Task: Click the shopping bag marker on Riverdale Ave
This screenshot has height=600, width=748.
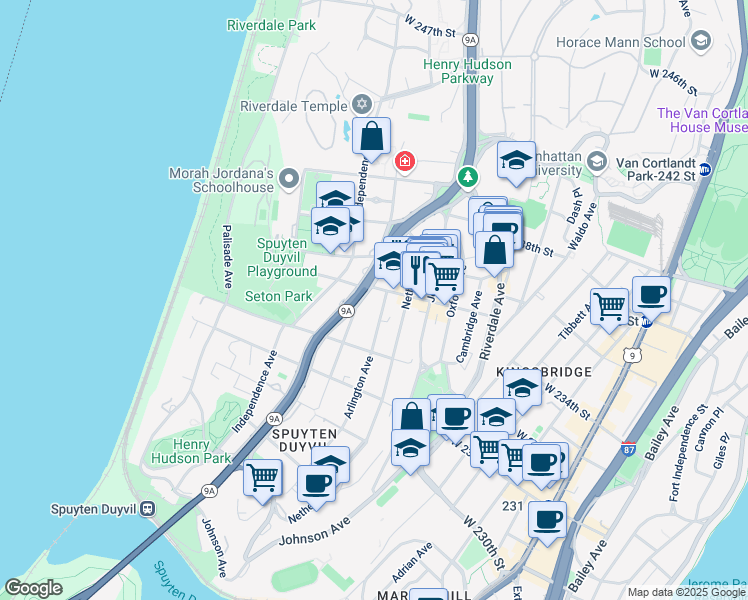Action: [494, 250]
